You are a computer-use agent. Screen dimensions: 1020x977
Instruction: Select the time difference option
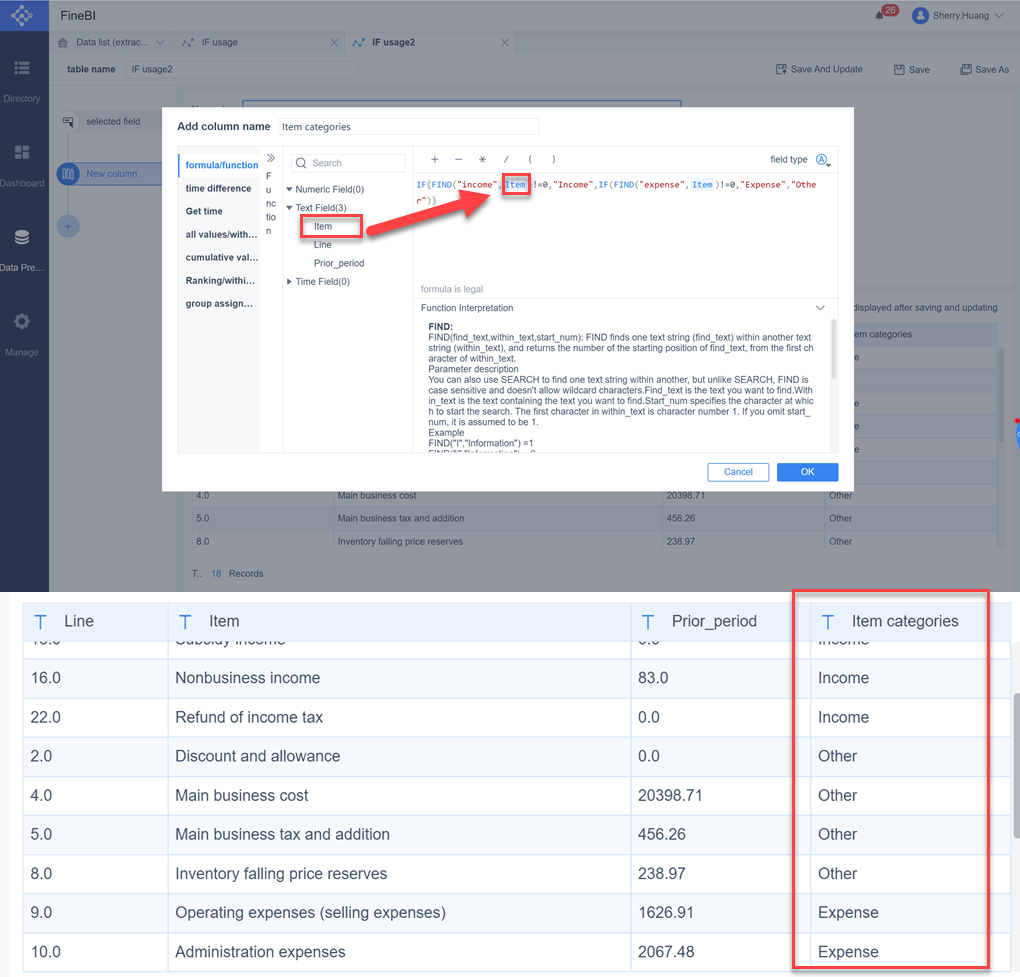click(x=219, y=188)
